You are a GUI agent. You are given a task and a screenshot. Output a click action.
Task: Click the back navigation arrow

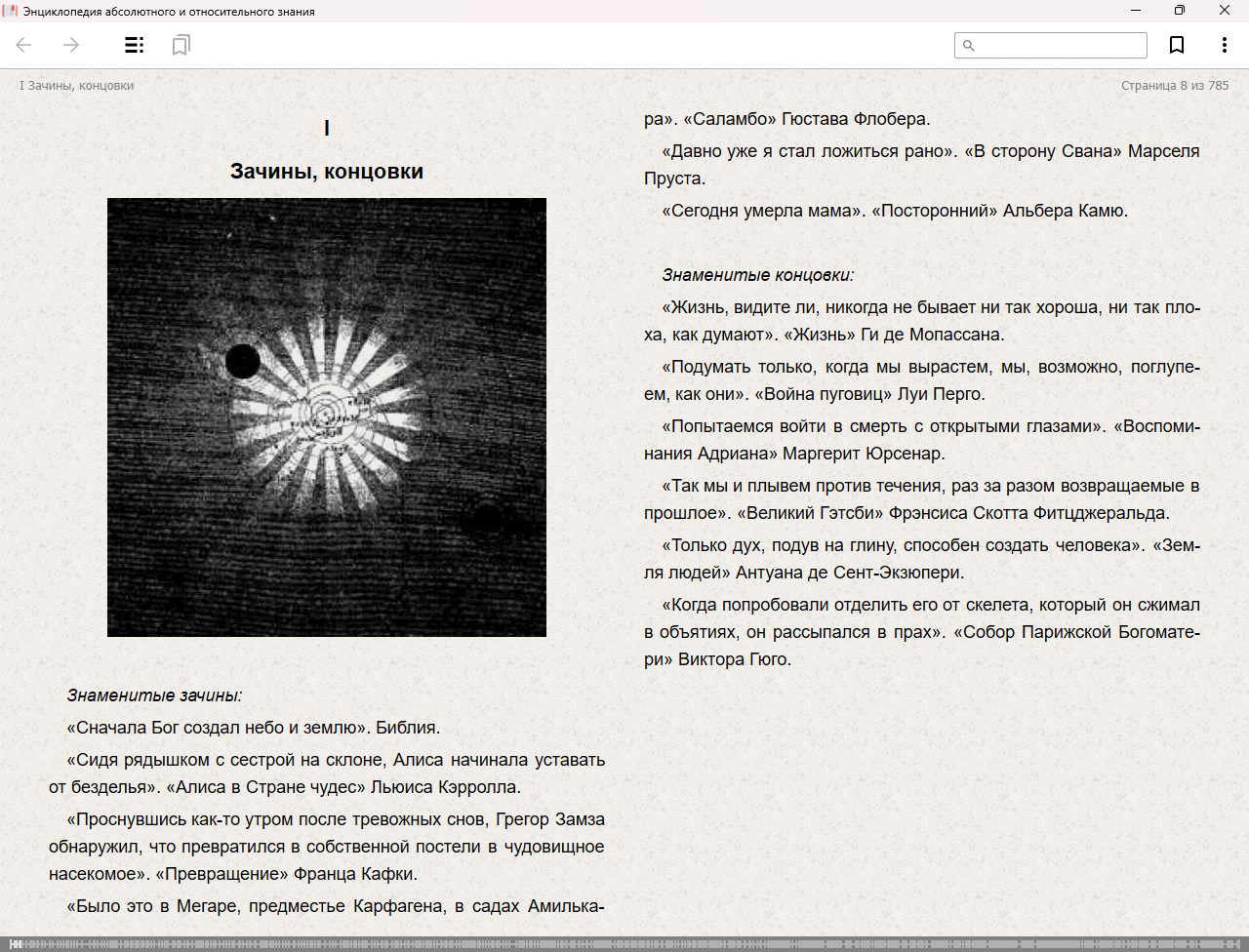tap(24, 45)
